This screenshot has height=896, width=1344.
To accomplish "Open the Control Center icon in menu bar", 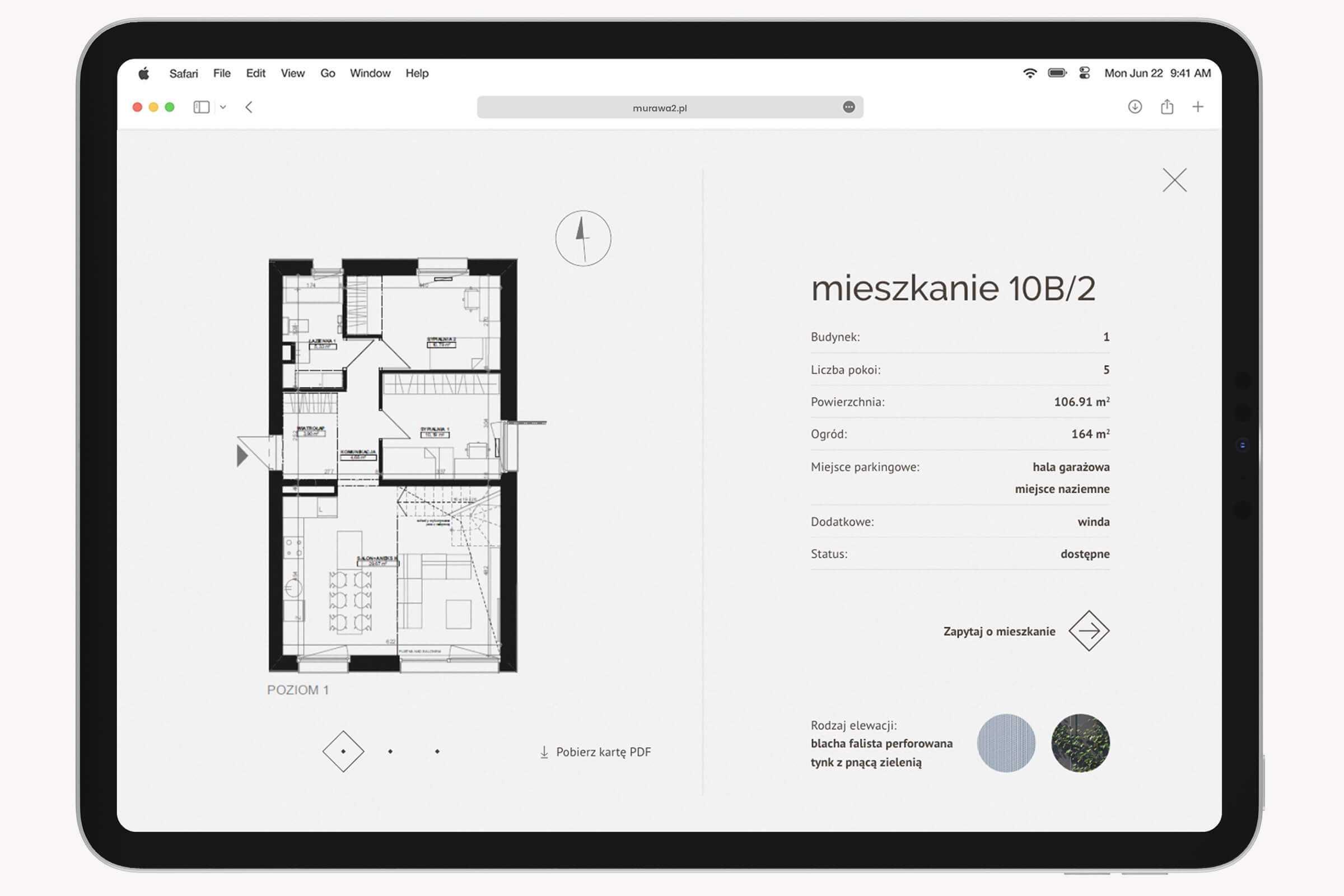I will 1084,73.
